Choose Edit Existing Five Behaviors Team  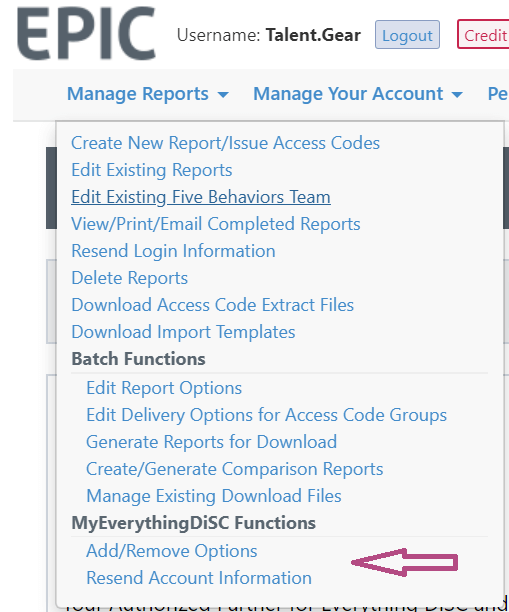(x=201, y=197)
